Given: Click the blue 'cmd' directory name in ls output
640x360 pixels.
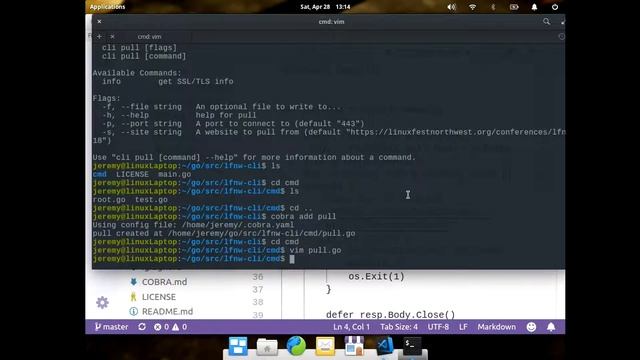Looking at the screenshot, I should click(x=99, y=174).
